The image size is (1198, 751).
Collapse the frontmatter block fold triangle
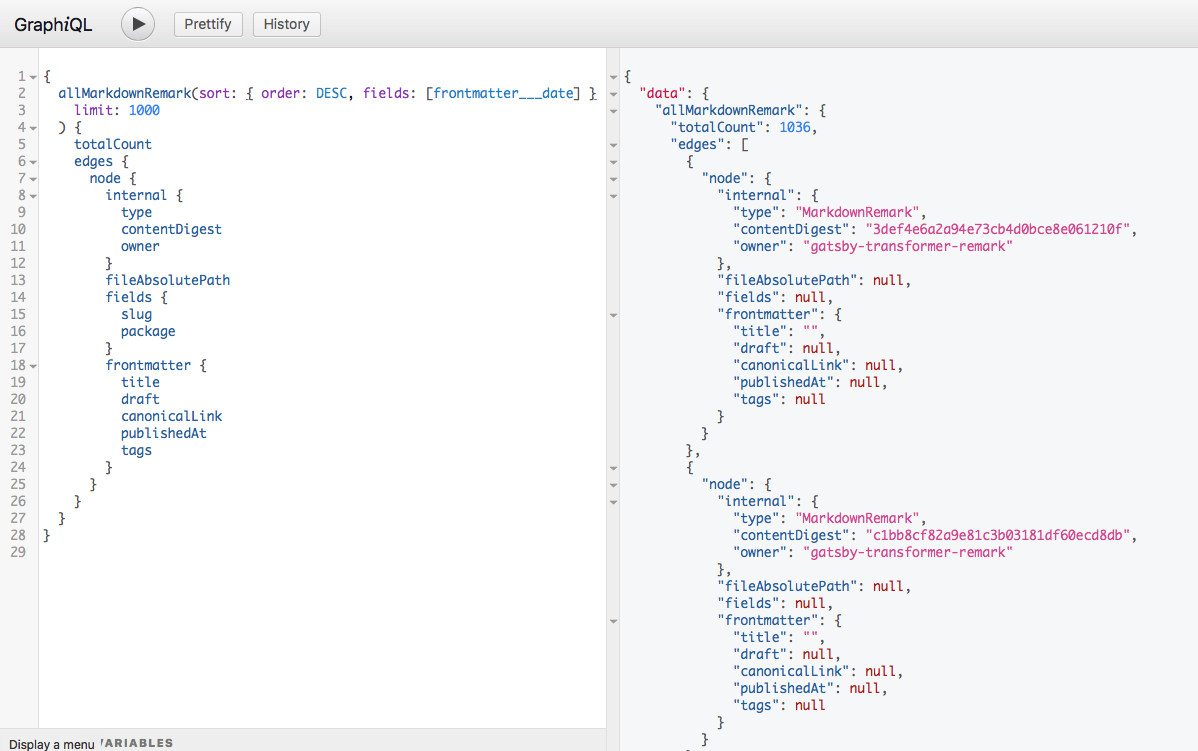pyautogui.click(x=31, y=364)
